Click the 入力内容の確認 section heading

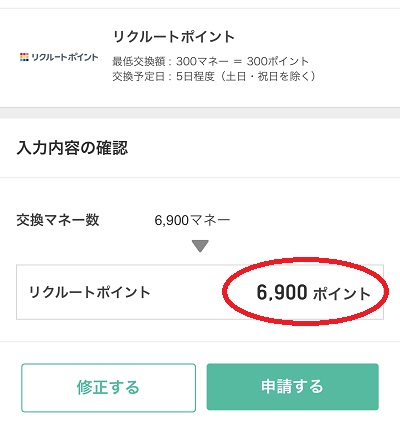click(x=72, y=148)
